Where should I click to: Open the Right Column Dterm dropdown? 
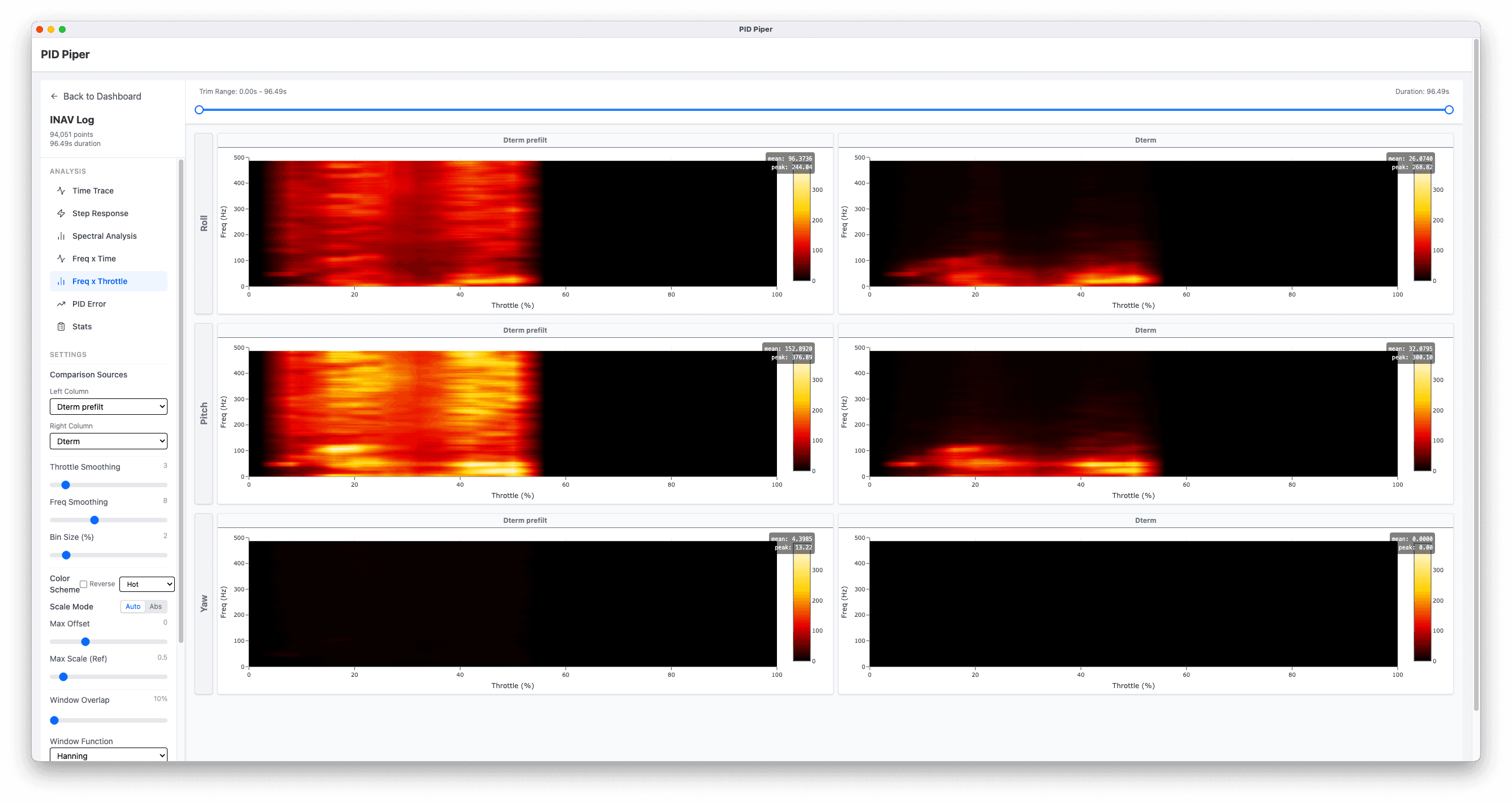[x=109, y=441]
